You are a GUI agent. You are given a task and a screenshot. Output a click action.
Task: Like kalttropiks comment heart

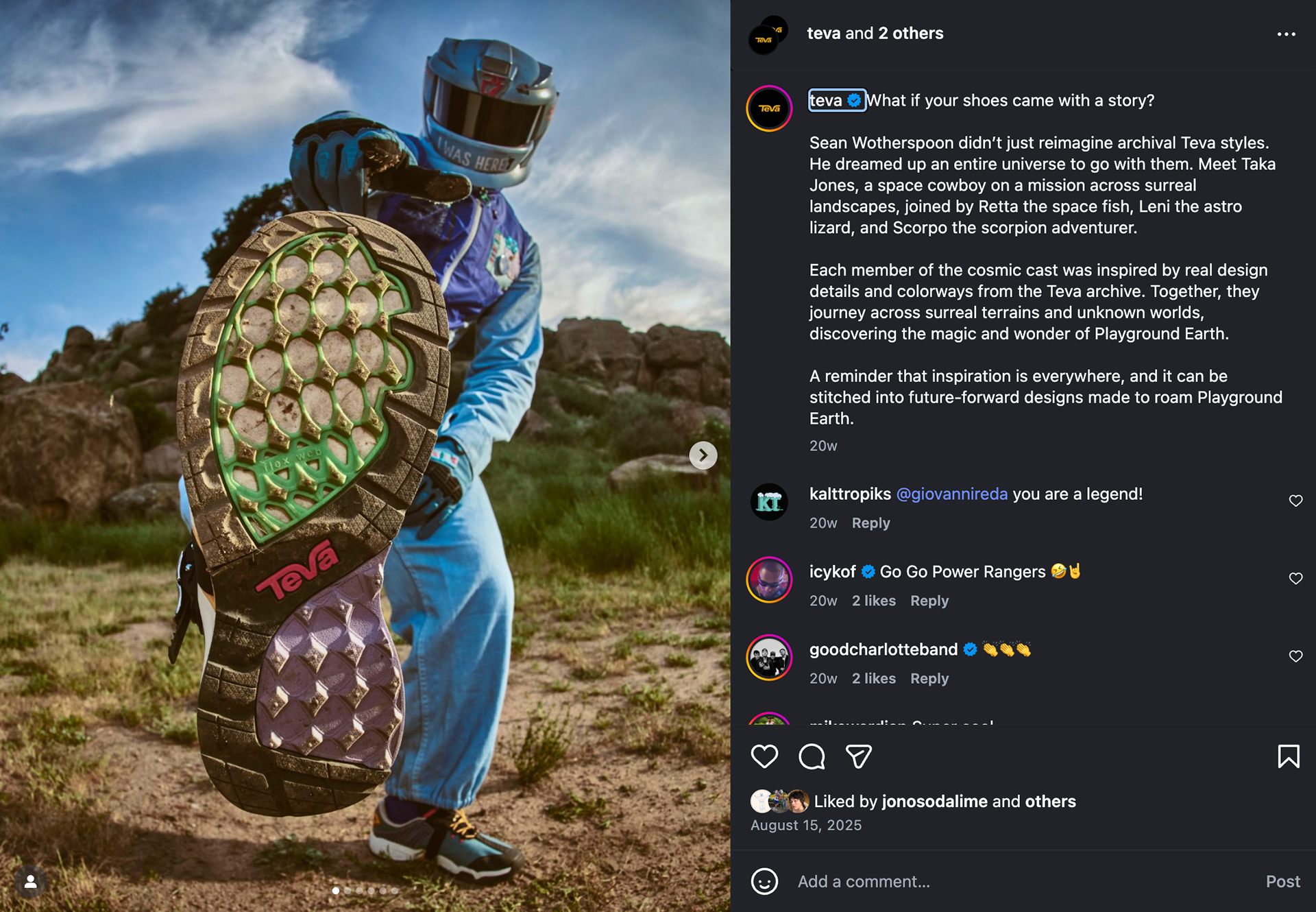pos(1295,501)
